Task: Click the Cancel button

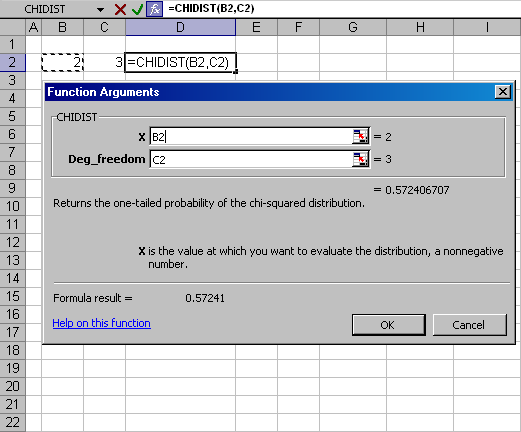Action: tap(469, 325)
